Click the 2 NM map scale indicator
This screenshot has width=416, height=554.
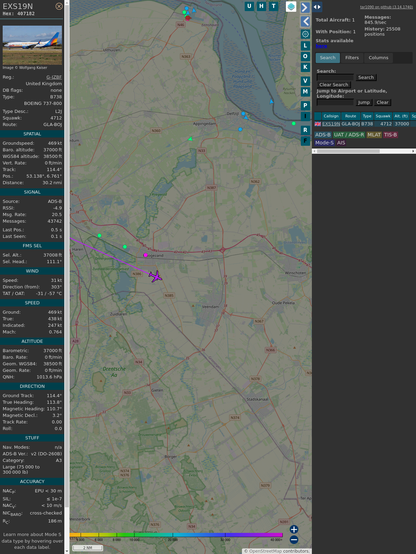[x=87, y=548]
